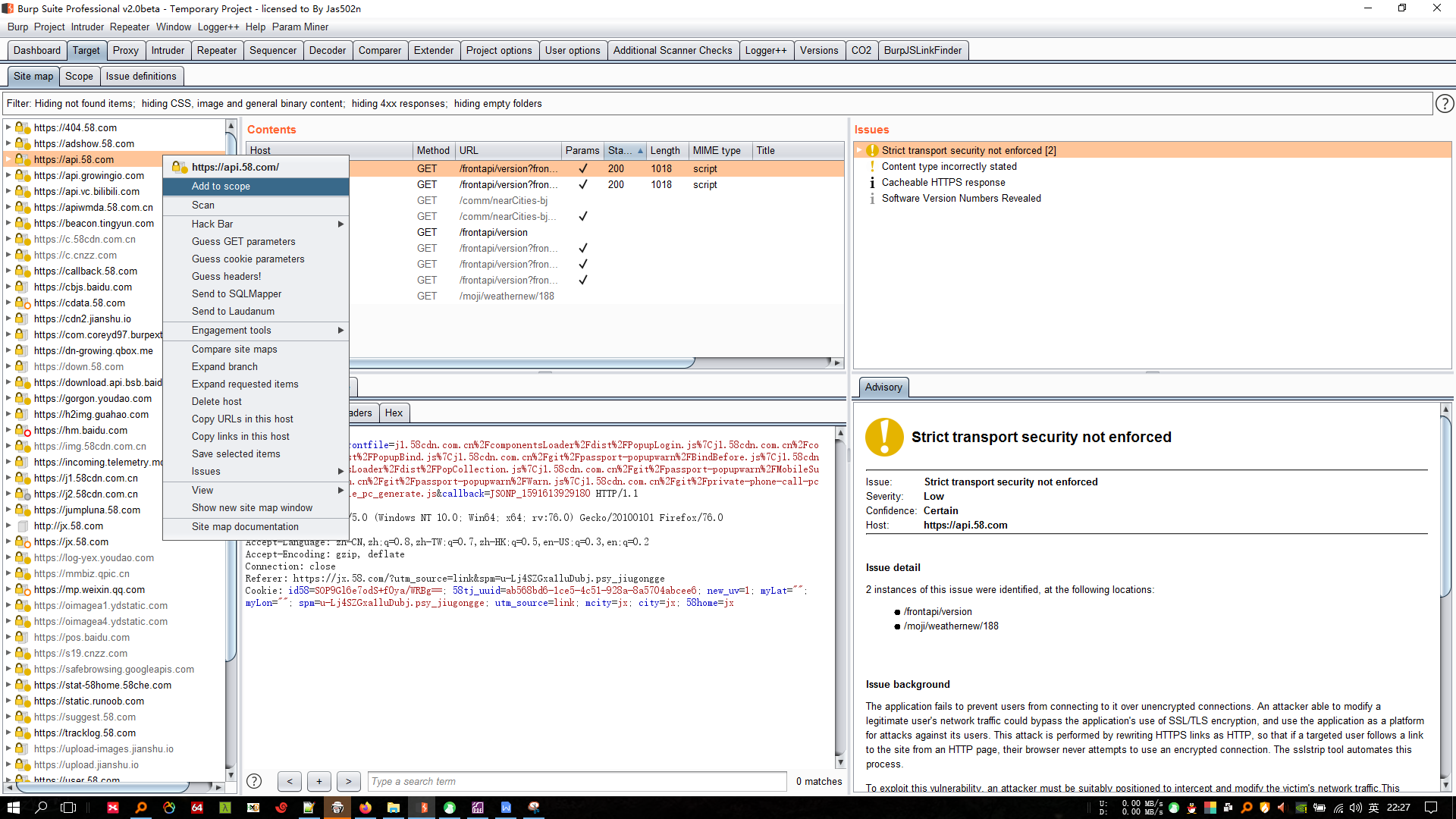Toggle Params checkmark for /comm/nearCities-bj row

coord(582,216)
